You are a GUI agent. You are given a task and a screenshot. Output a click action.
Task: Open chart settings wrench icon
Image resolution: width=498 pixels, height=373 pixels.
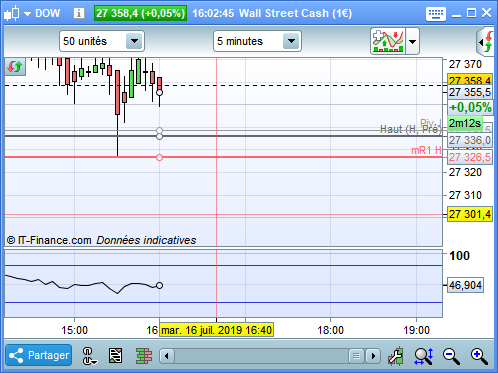click(396, 356)
